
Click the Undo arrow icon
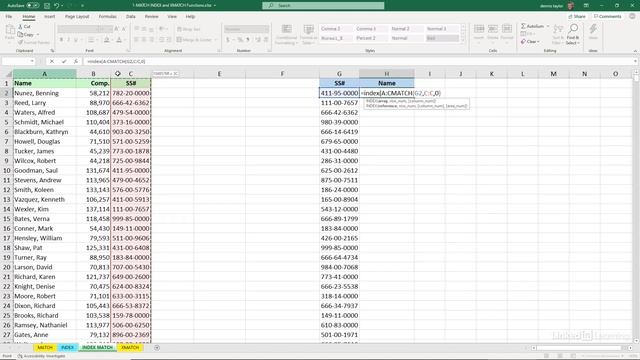(57, 5)
